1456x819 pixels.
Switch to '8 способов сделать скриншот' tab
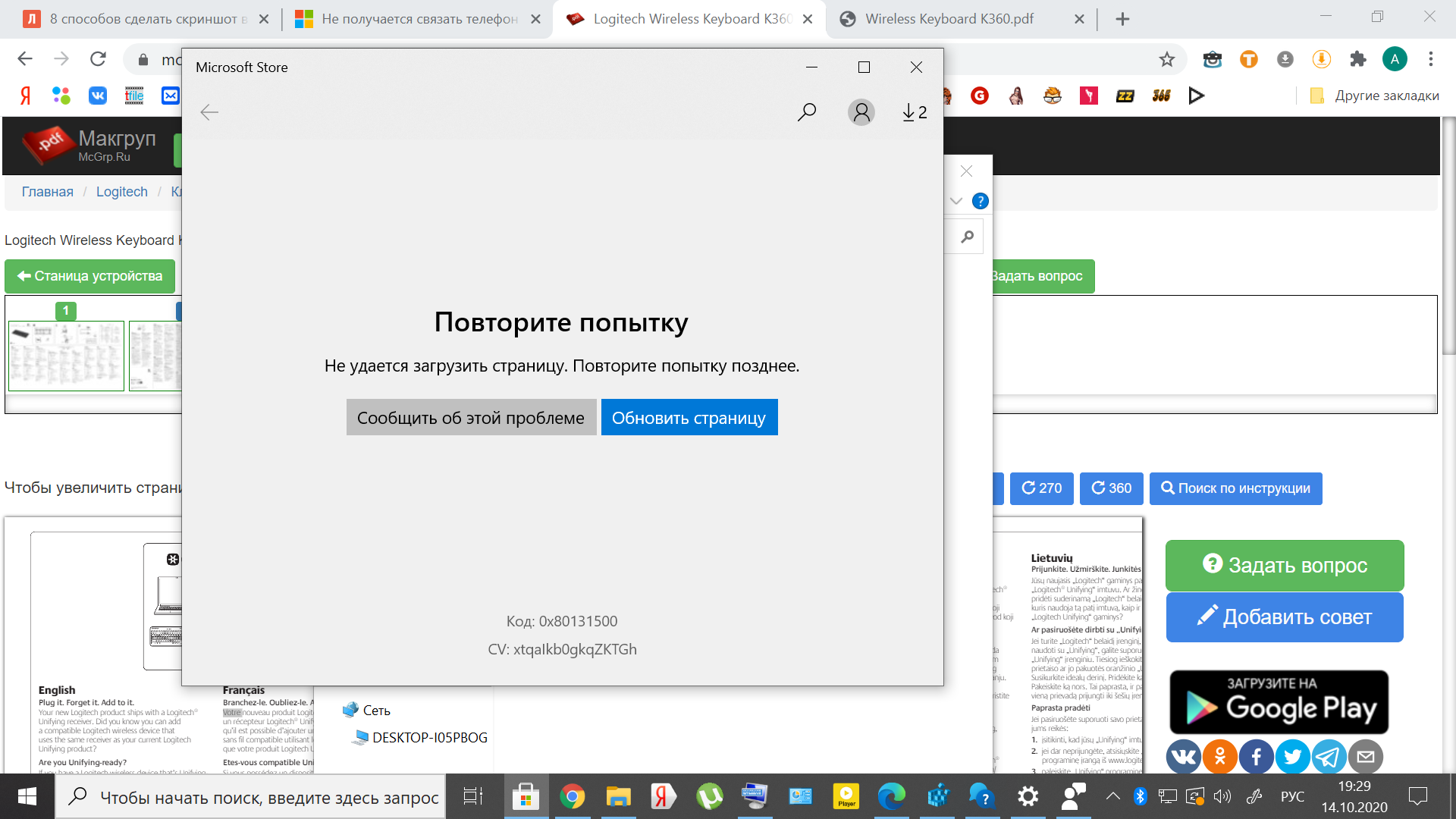point(146,19)
